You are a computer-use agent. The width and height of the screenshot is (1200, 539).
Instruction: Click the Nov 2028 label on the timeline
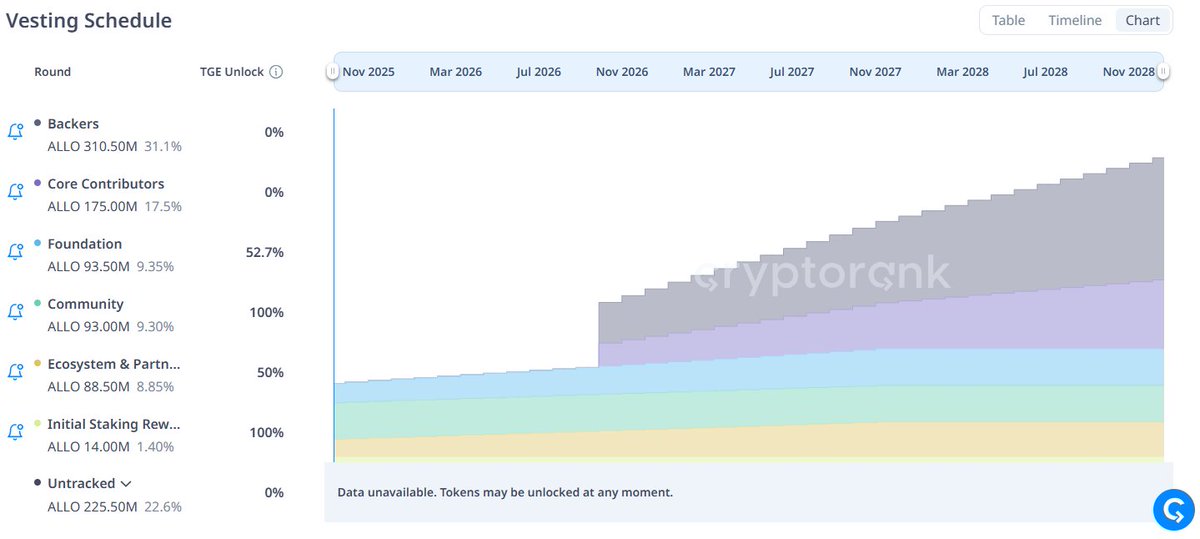(x=1129, y=72)
